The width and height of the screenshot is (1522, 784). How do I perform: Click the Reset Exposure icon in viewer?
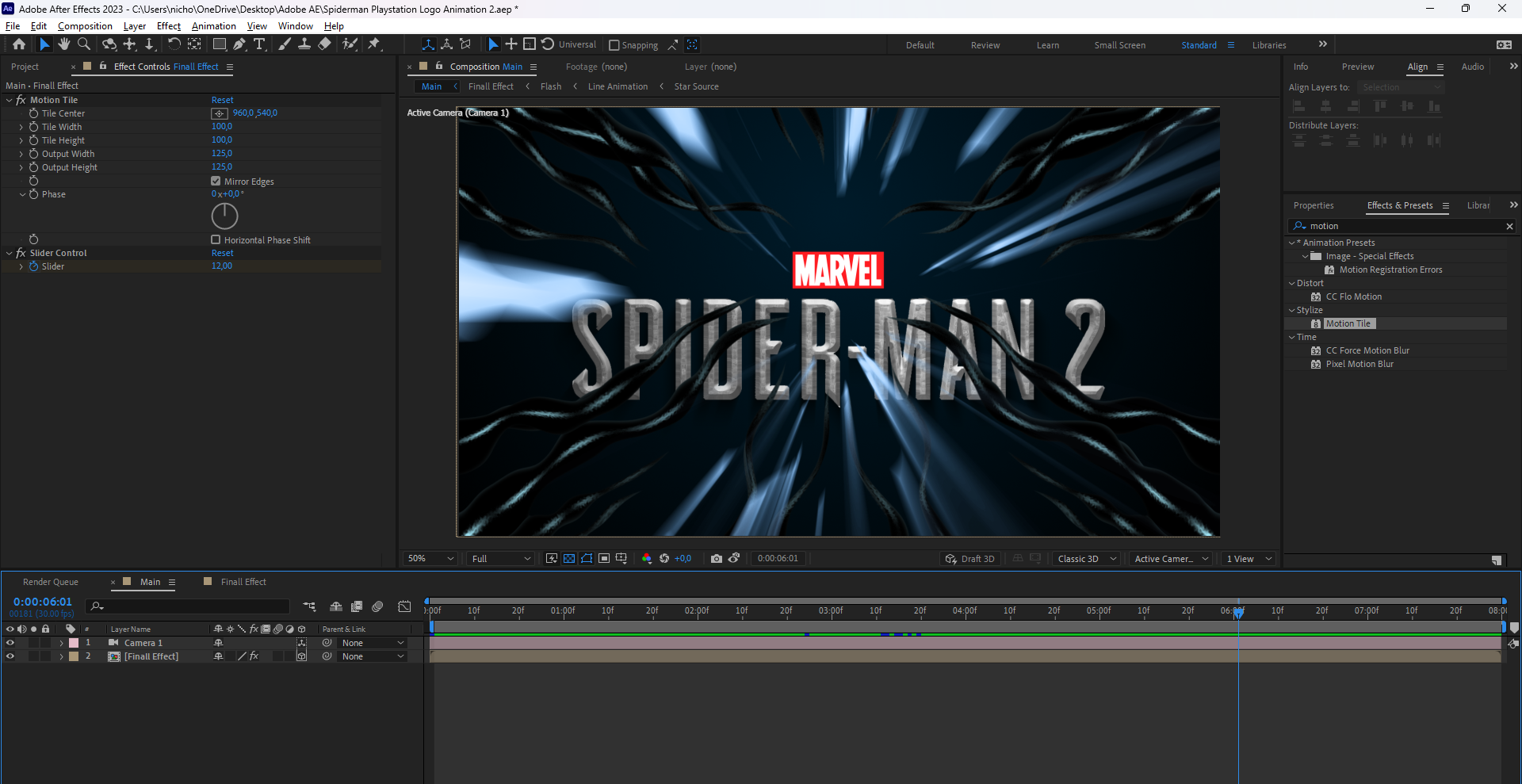pos(664,559)
